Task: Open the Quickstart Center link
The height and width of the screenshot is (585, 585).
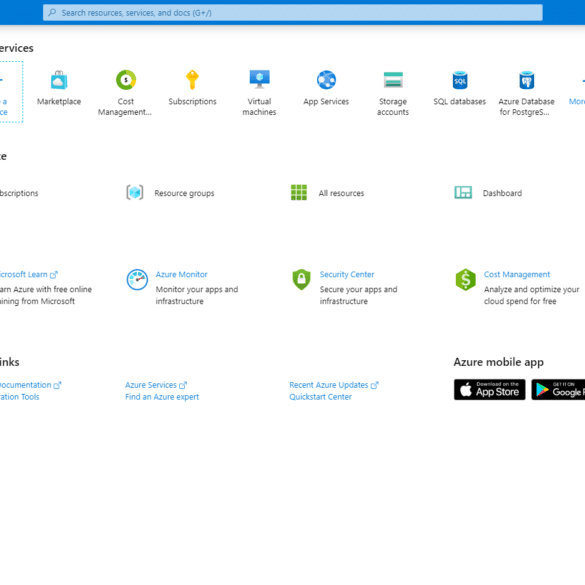Action: pyautogui.click(x=320, y=397)
